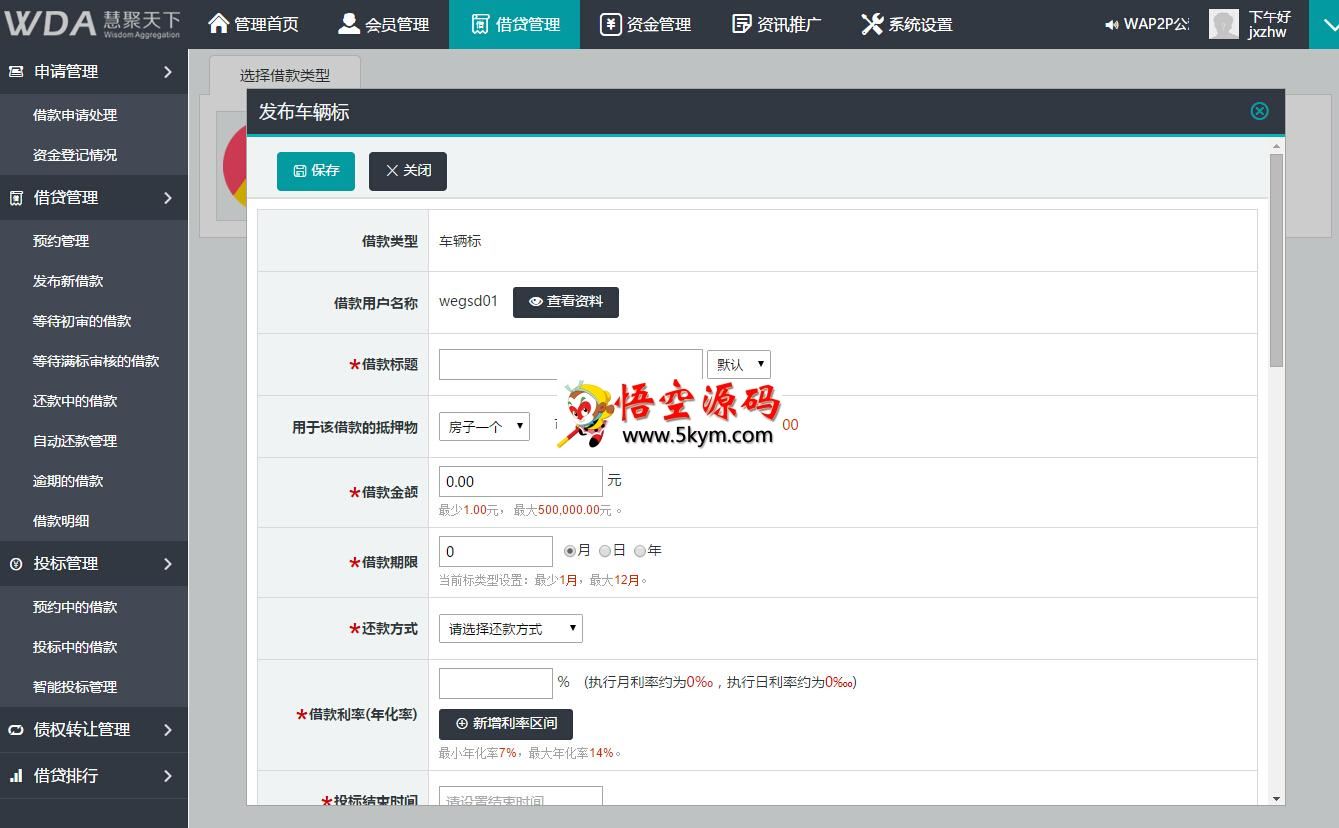Focus the 投标结束时间 date field
Image resolution: width=1339 pixels, height=828 pixels.
(x=521, y=796)
